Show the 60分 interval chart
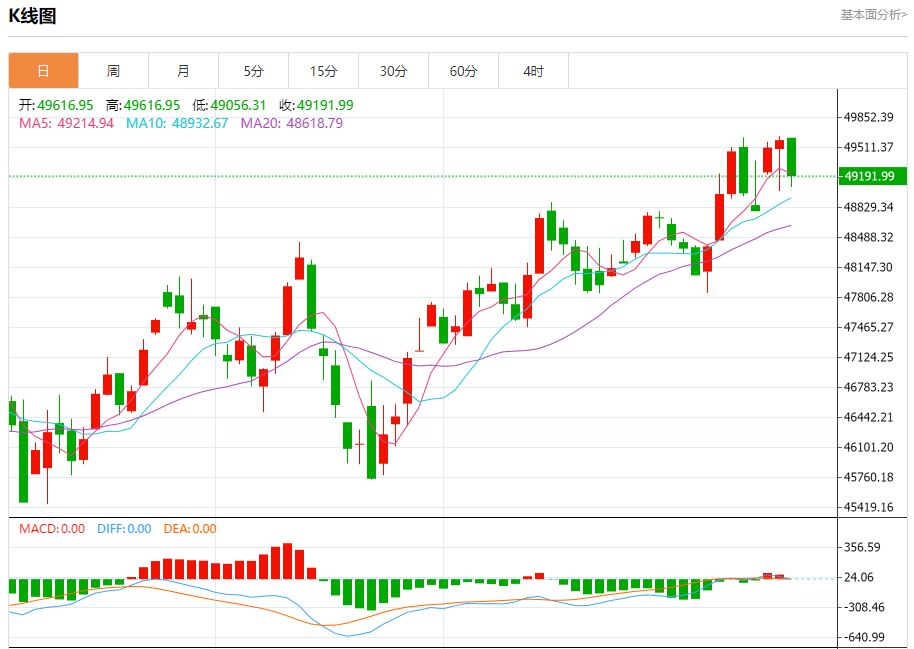This screenshot has width=914, height=649. pyautogui.click(x=463, y=71)
